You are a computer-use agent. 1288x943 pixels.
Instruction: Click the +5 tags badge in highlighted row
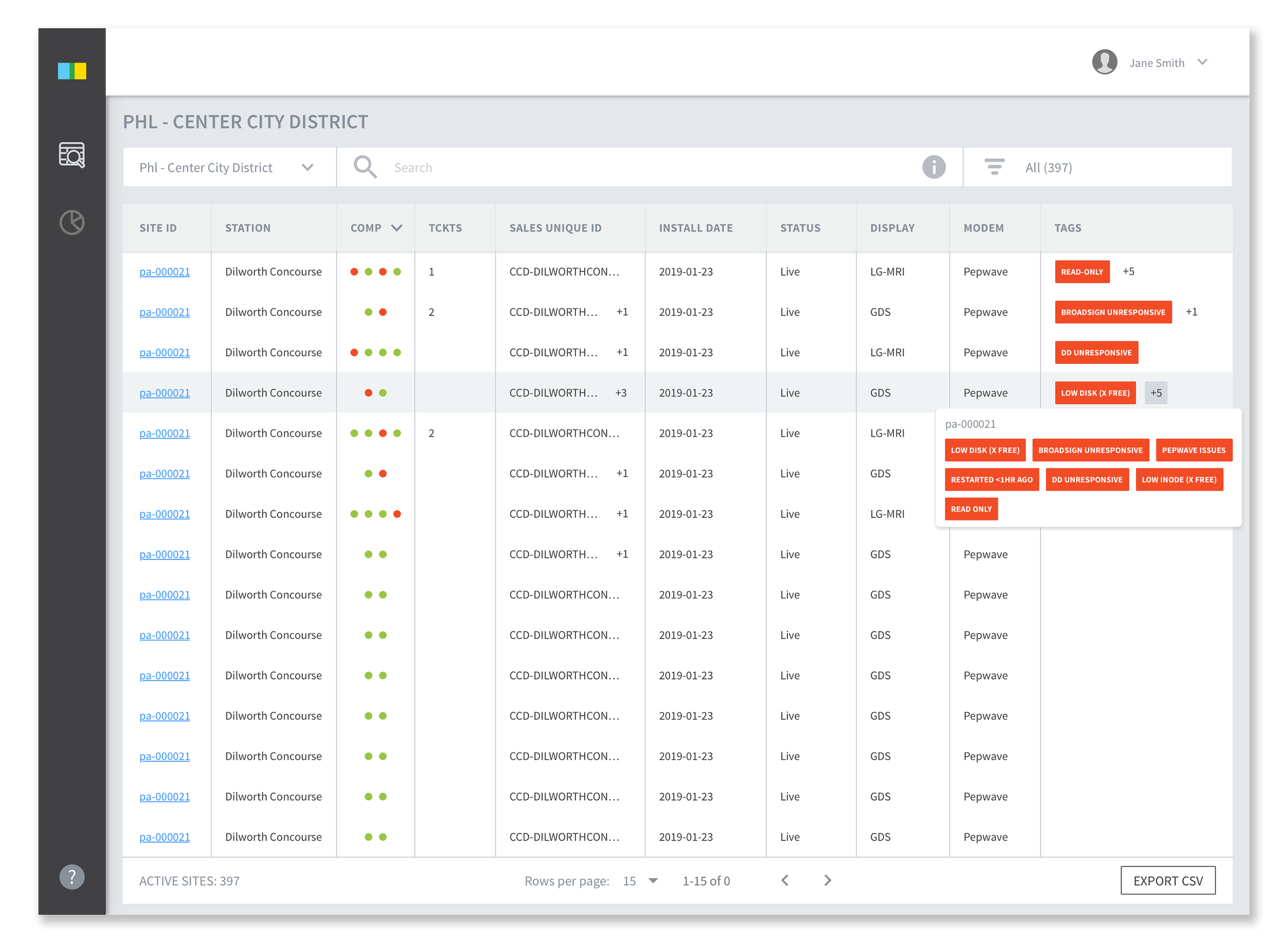coord(1156,393)
